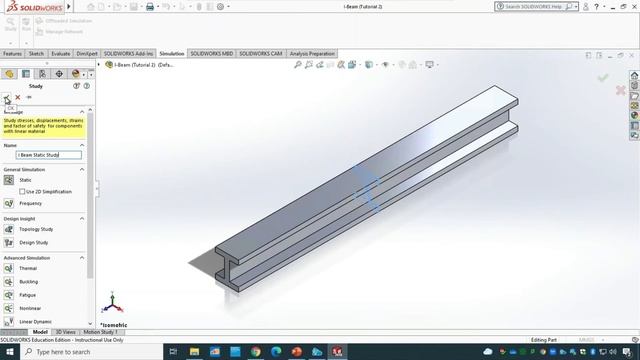The image size is (640, 360).
Task: Click the Print icon in top toolbar
Action: 150,7
